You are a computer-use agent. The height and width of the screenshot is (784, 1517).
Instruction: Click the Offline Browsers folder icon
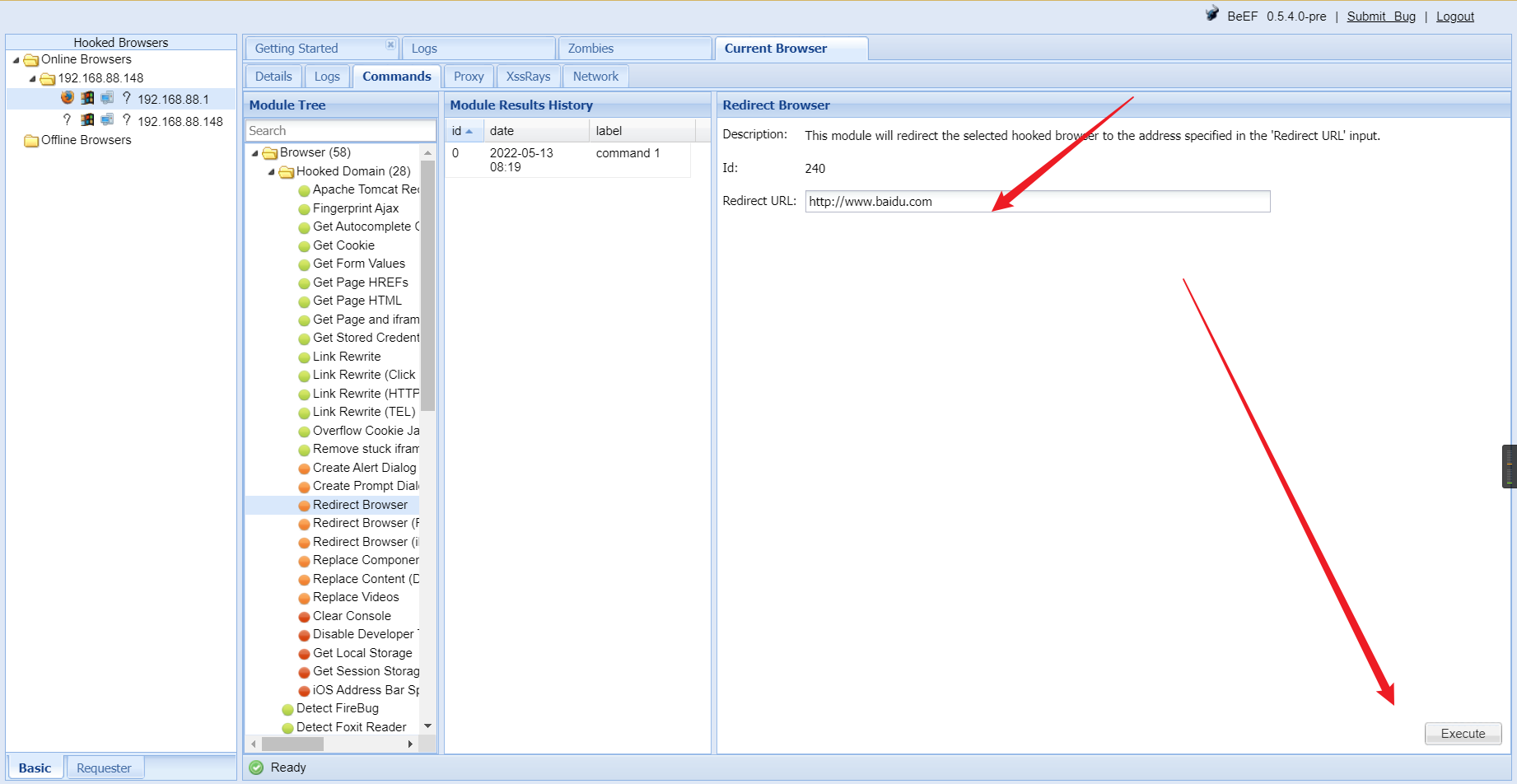pos(31,141)
